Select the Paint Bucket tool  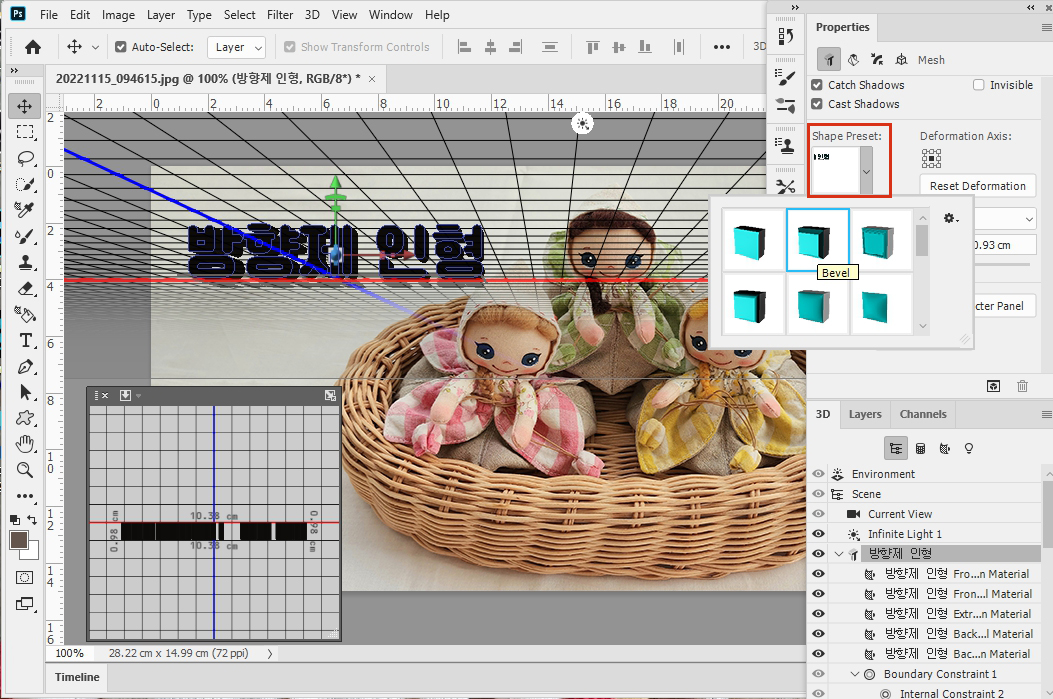(25, 314)
